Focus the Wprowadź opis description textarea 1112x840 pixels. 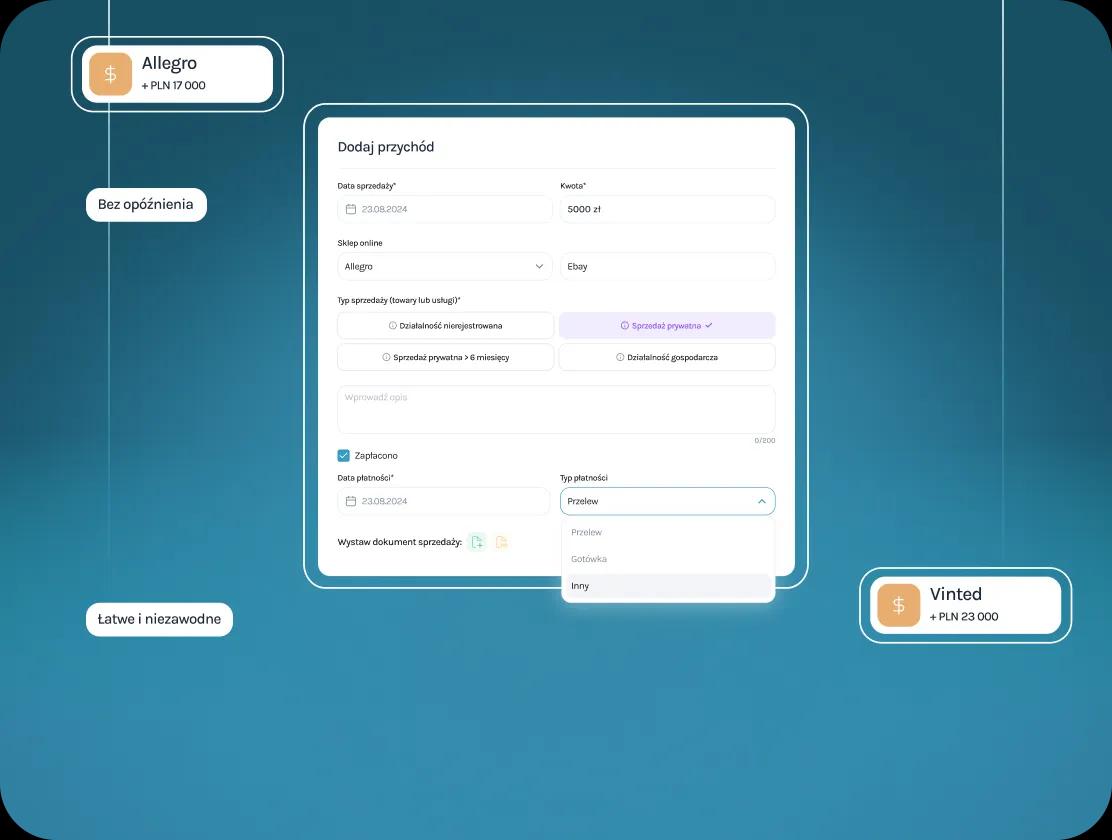pyautogui.click(x=556, y=410)
